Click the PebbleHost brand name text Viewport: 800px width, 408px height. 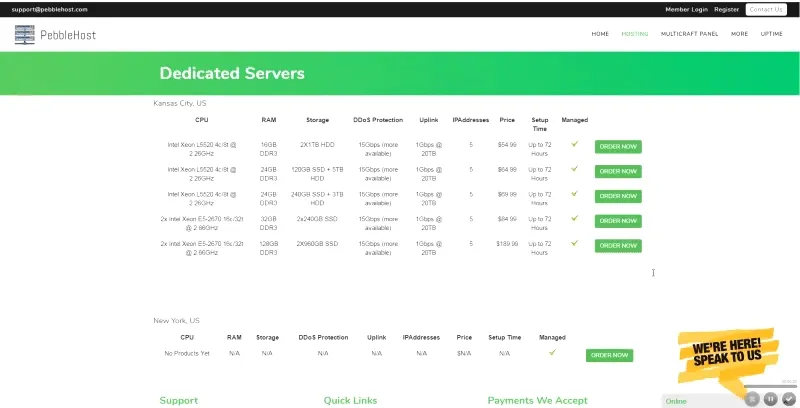point(68,35)
